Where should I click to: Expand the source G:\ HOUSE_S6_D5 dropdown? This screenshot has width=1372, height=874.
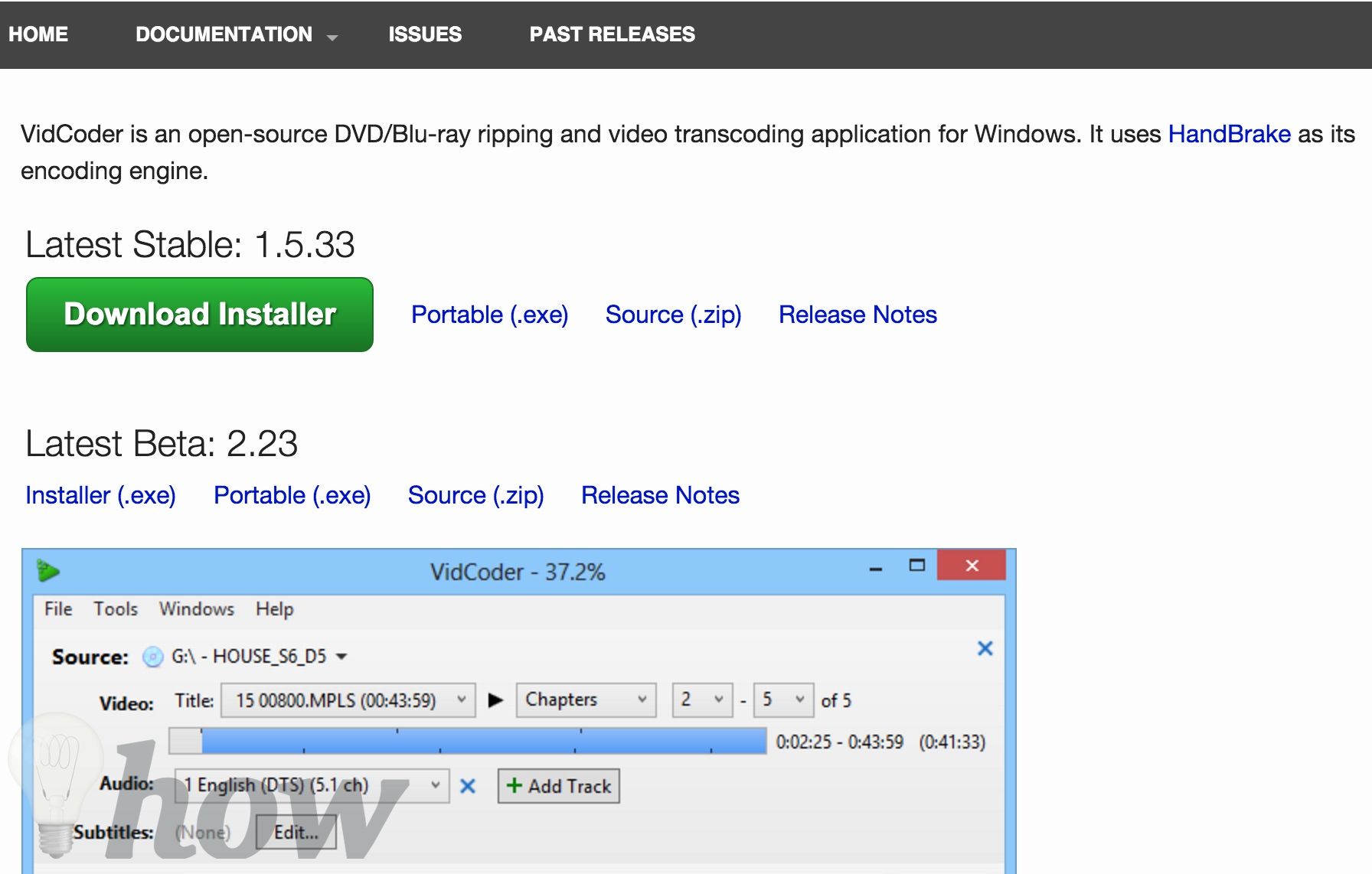tap(341, 657)
